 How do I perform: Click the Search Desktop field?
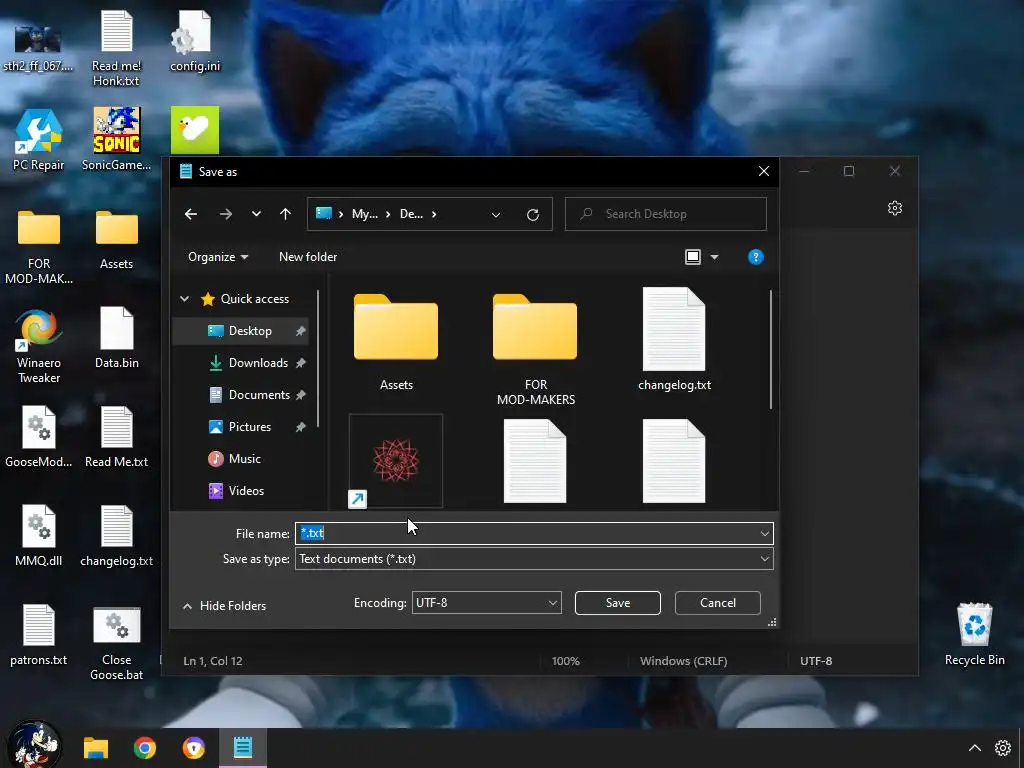pyautogui.click(x=665, y=214)
